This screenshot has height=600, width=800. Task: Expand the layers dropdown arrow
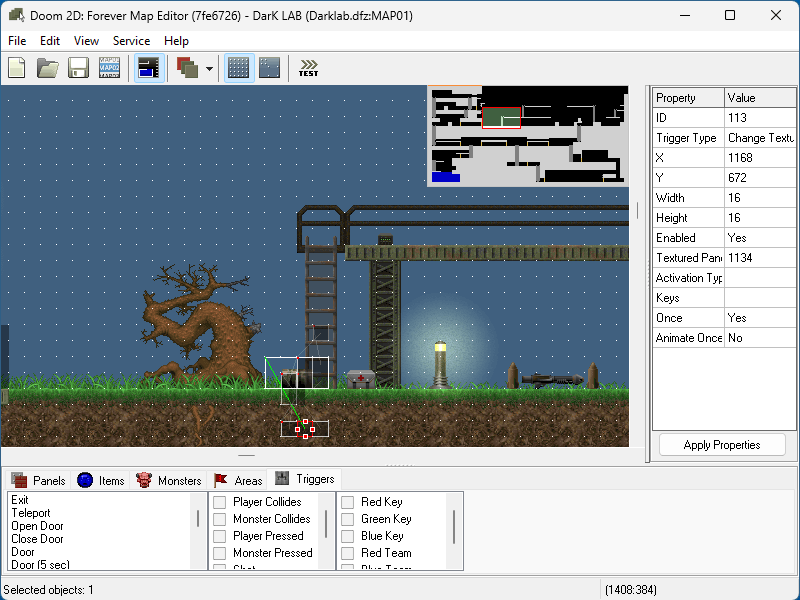tap(209, 69)
